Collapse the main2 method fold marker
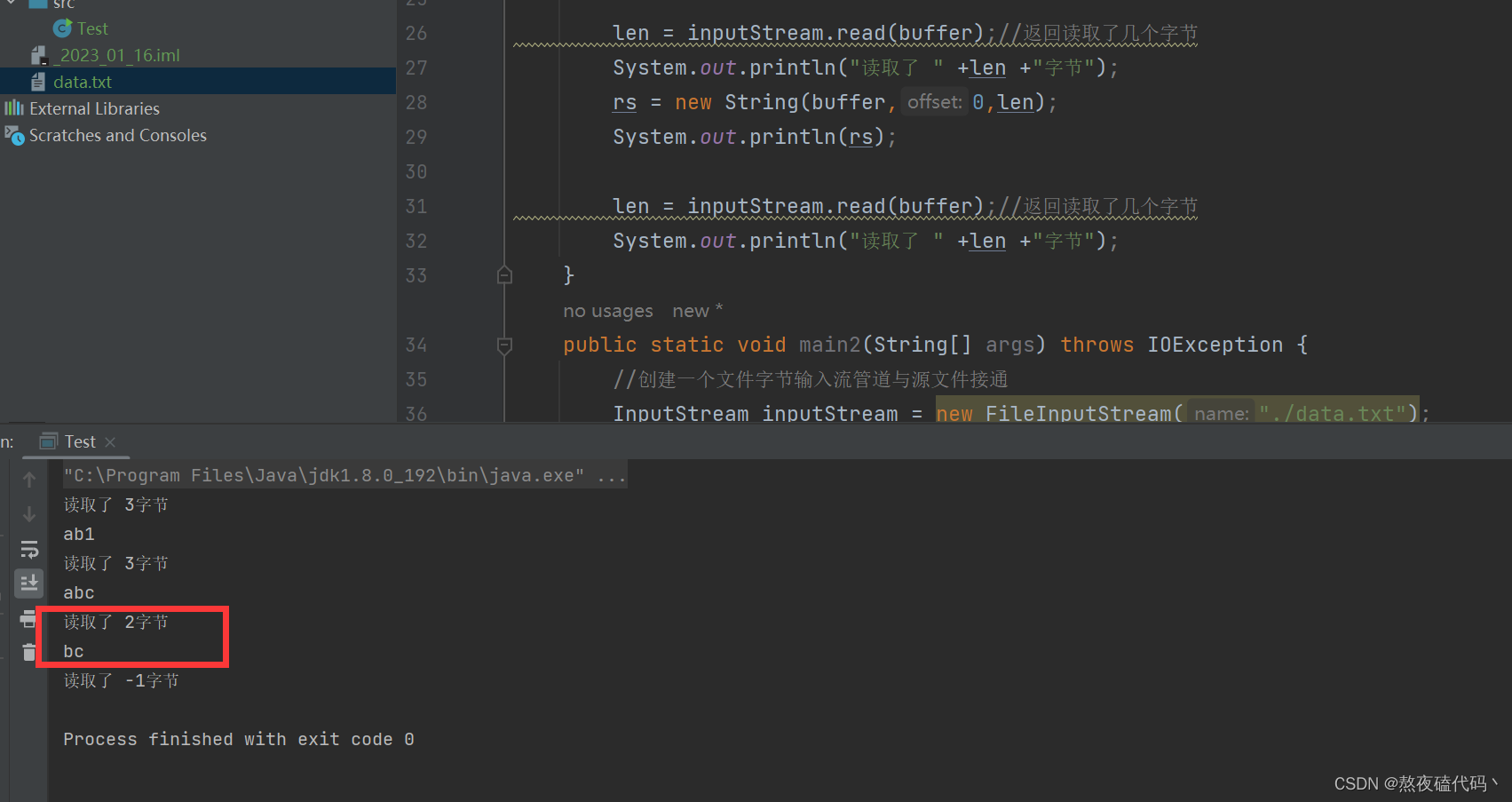The width and height of the screenshot is (1512, 802). (504, 345)
